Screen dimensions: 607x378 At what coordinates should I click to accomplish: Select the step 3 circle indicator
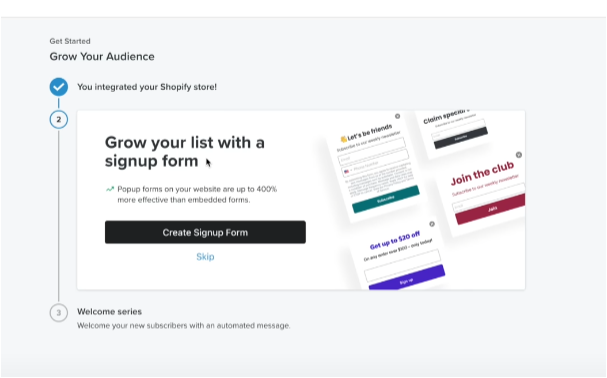(x=58, y=313)
